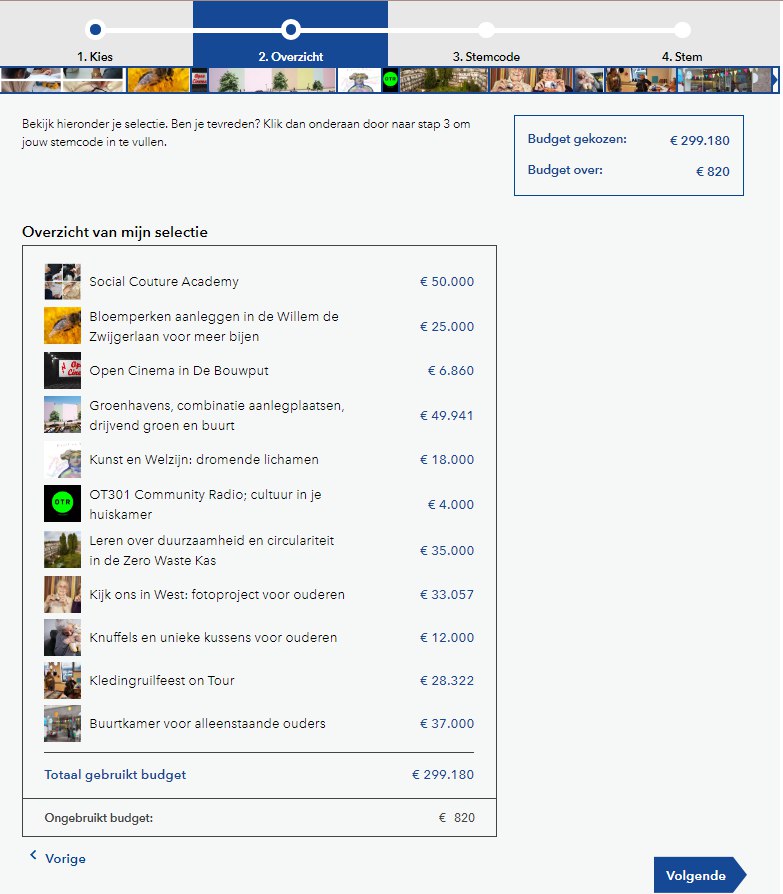Click the '€ 6.860' amount

[x=451, y=371]
